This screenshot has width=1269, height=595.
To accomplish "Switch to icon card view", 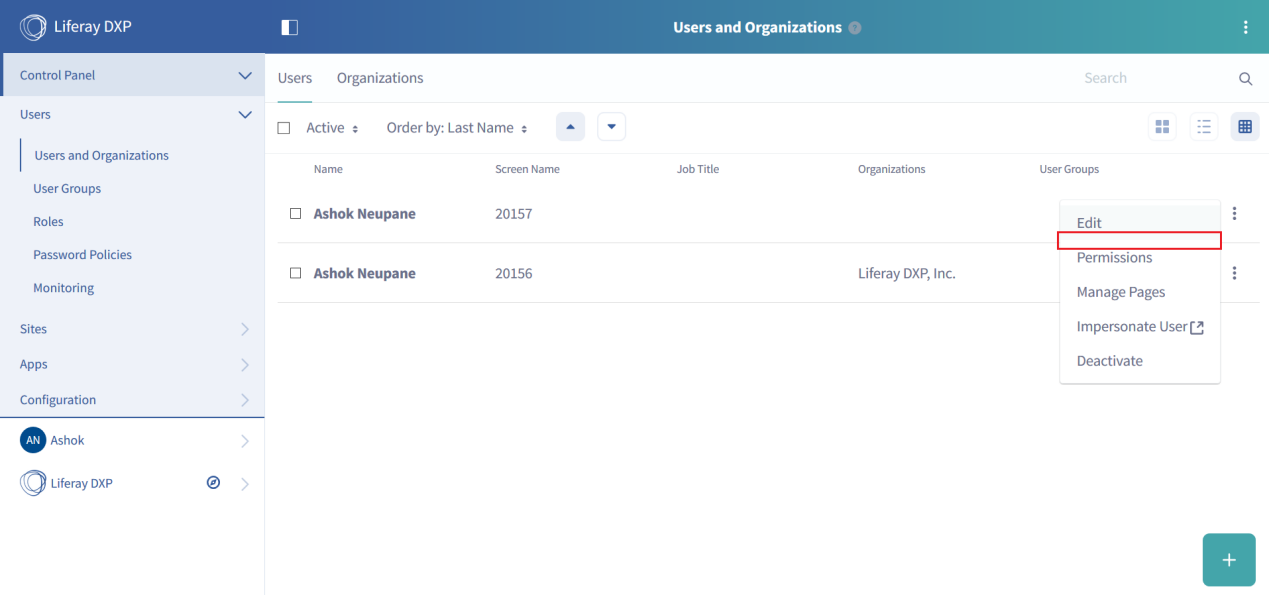I will [x=1162, y=127].
